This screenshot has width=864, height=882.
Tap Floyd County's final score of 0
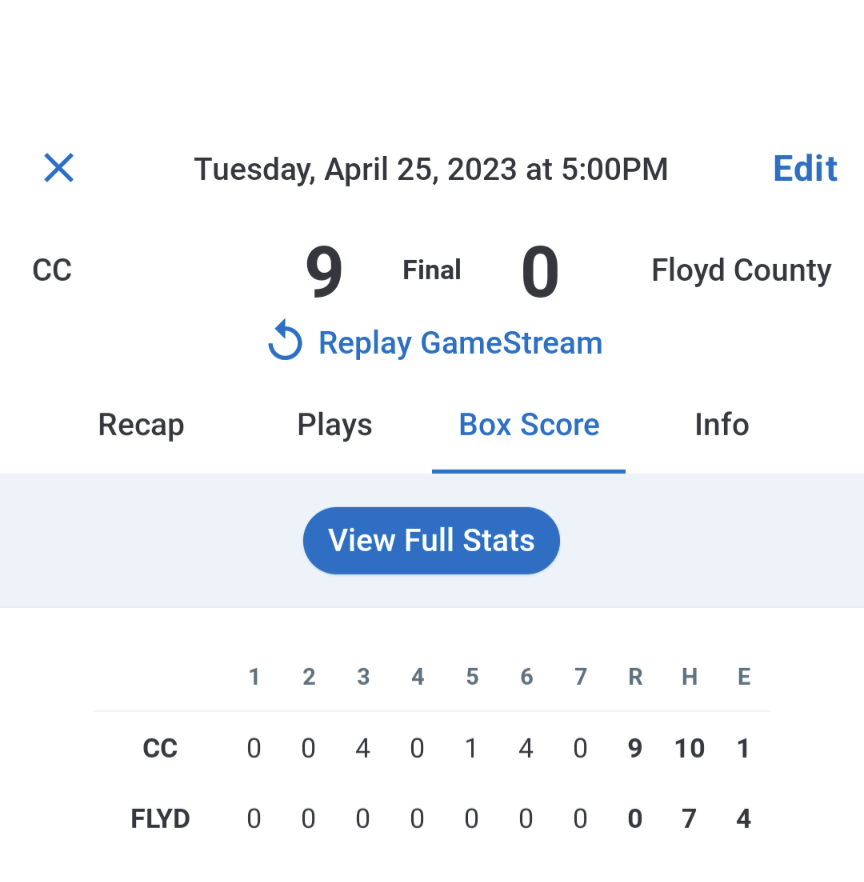click(540, 272)
